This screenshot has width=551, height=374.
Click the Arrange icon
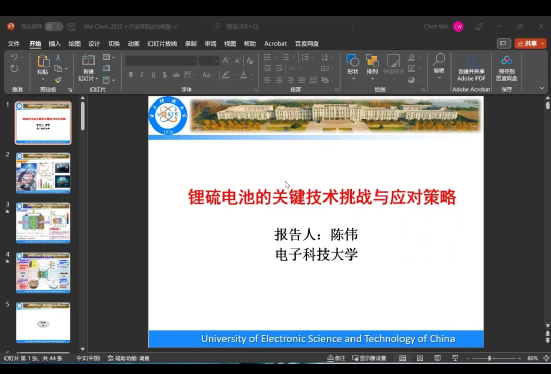tap(372, 60)
